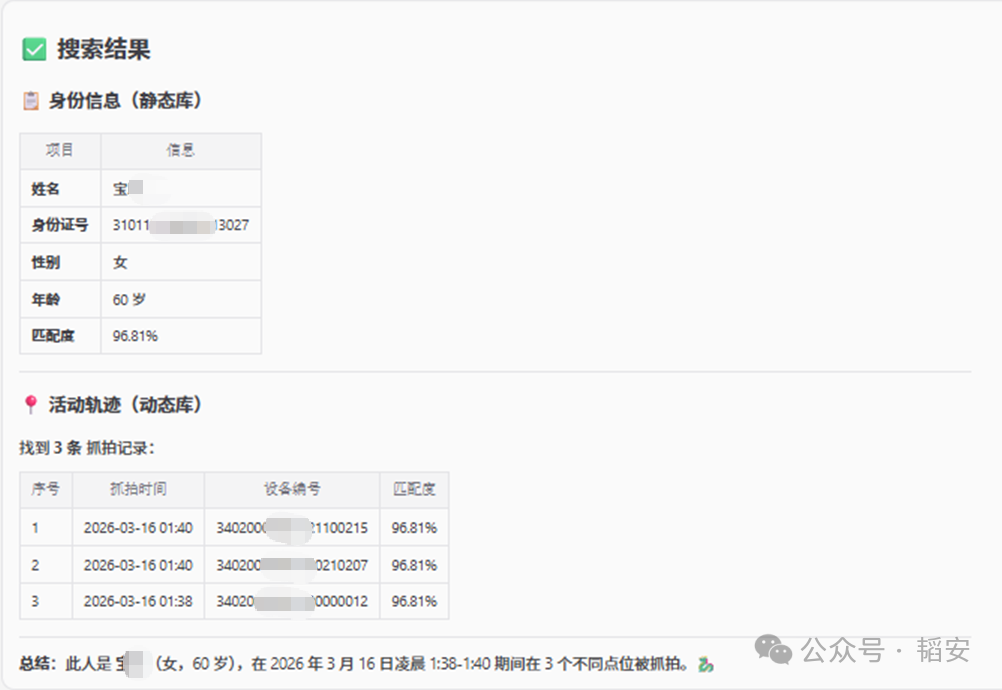The image size is (1002, 690).
Task: Click the 匹配度 label in identity table
Action: point(53,335)
